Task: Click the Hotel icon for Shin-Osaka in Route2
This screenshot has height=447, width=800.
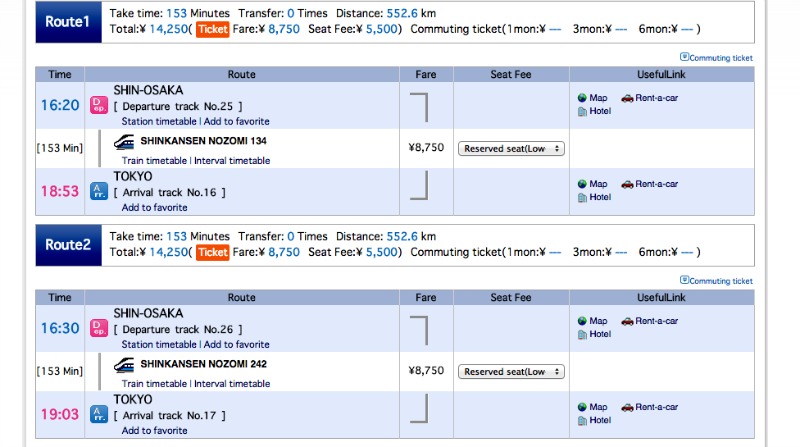Action: (x=582, y=334)
